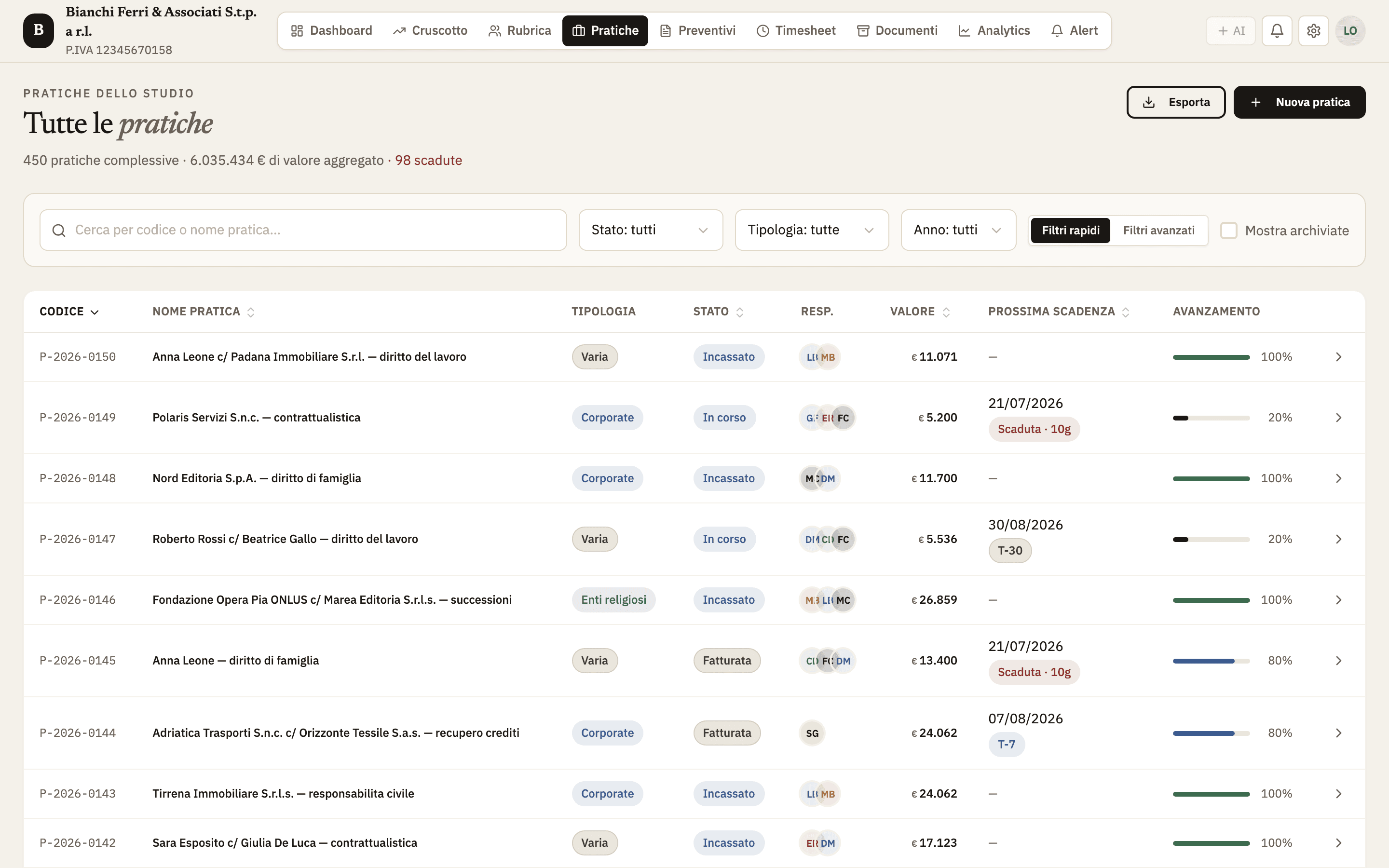Enable Mostra archiviate checkbox
1389x868 pixels.
pos(1228,230)
